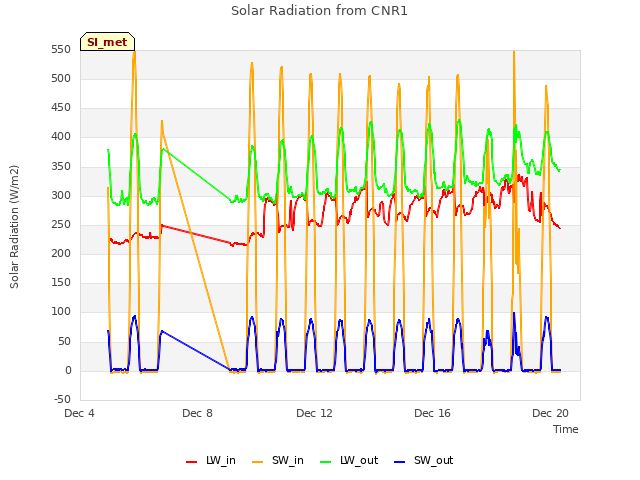Toggle the LW_out legend entry
The height and width of the screenshot is (480, 640).
[x=349, y=460]
